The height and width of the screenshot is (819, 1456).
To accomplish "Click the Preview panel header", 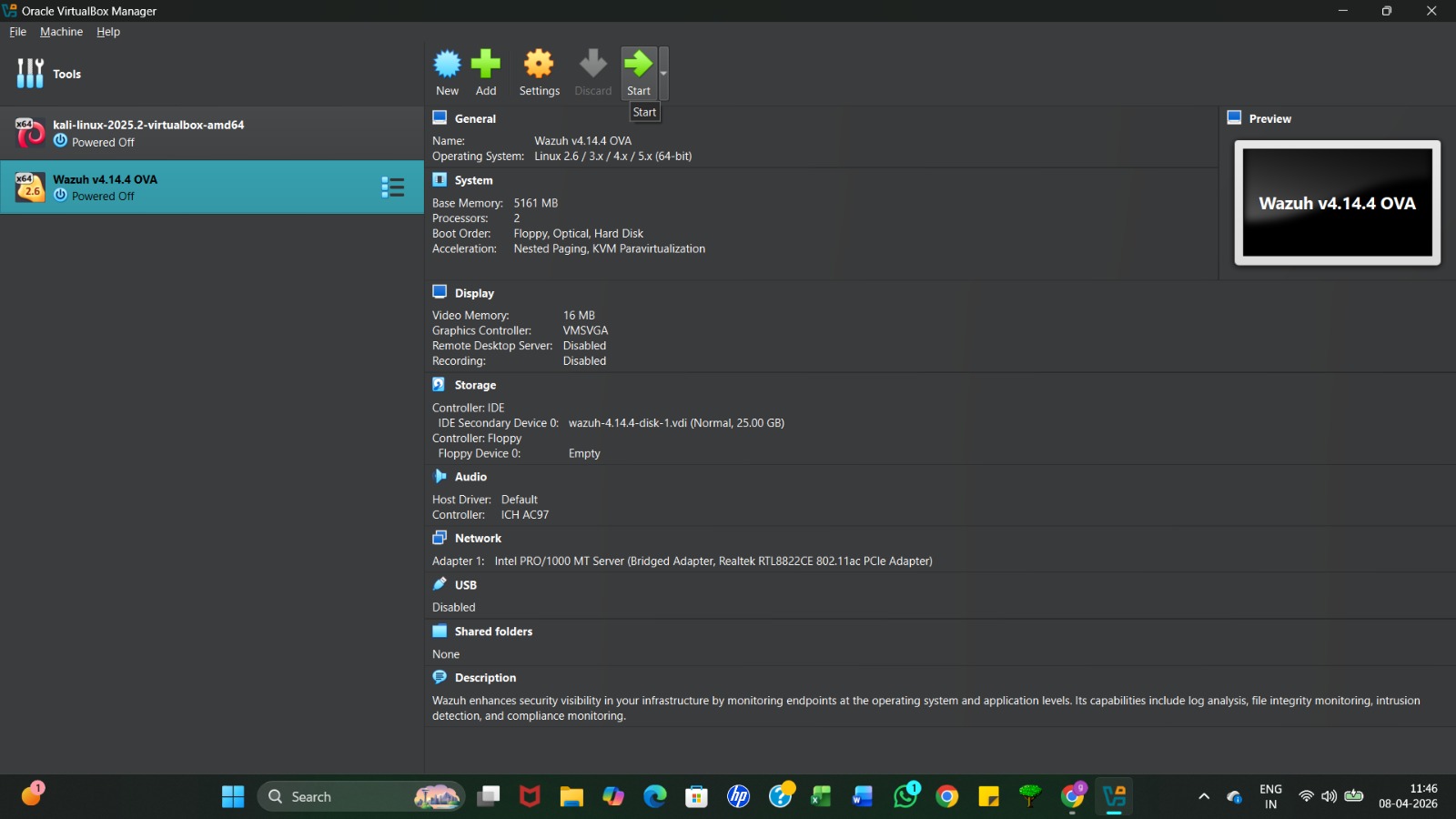I will (x=1269, y=118).
